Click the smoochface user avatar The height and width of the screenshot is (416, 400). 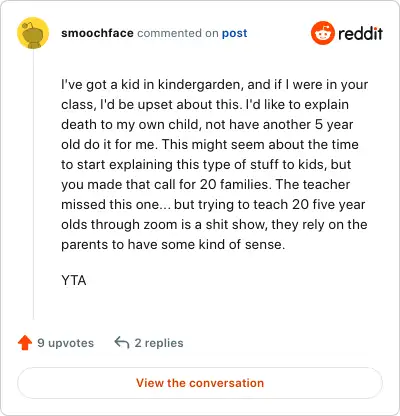[x=33, y=33]
